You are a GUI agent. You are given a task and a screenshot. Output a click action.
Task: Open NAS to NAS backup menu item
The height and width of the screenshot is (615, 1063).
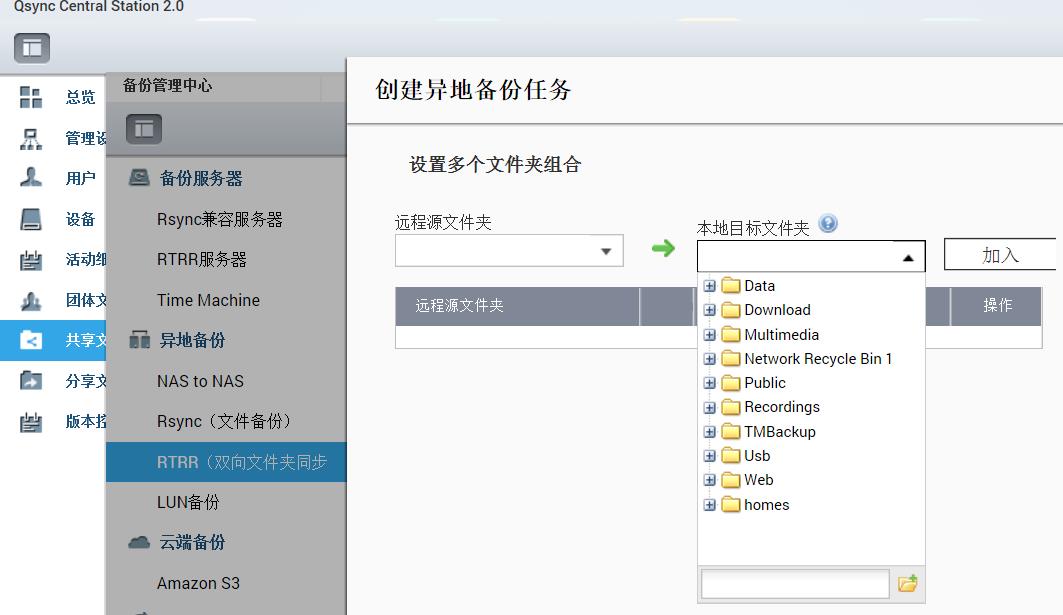(200, 381)
